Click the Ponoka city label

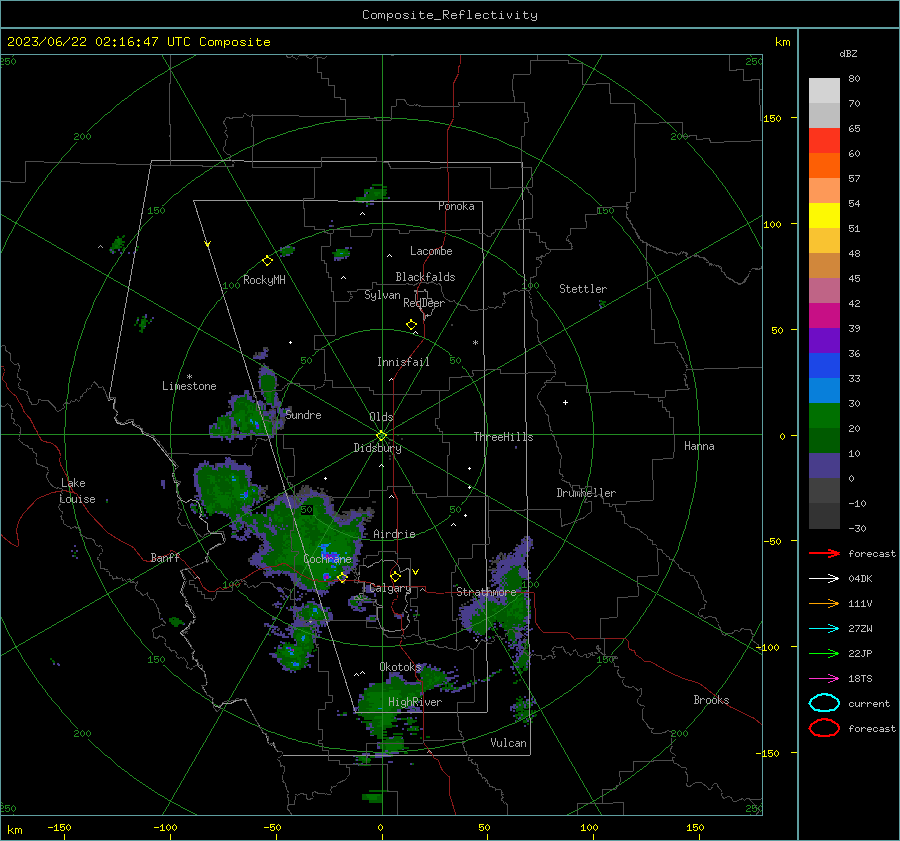(x=456, y=206)
